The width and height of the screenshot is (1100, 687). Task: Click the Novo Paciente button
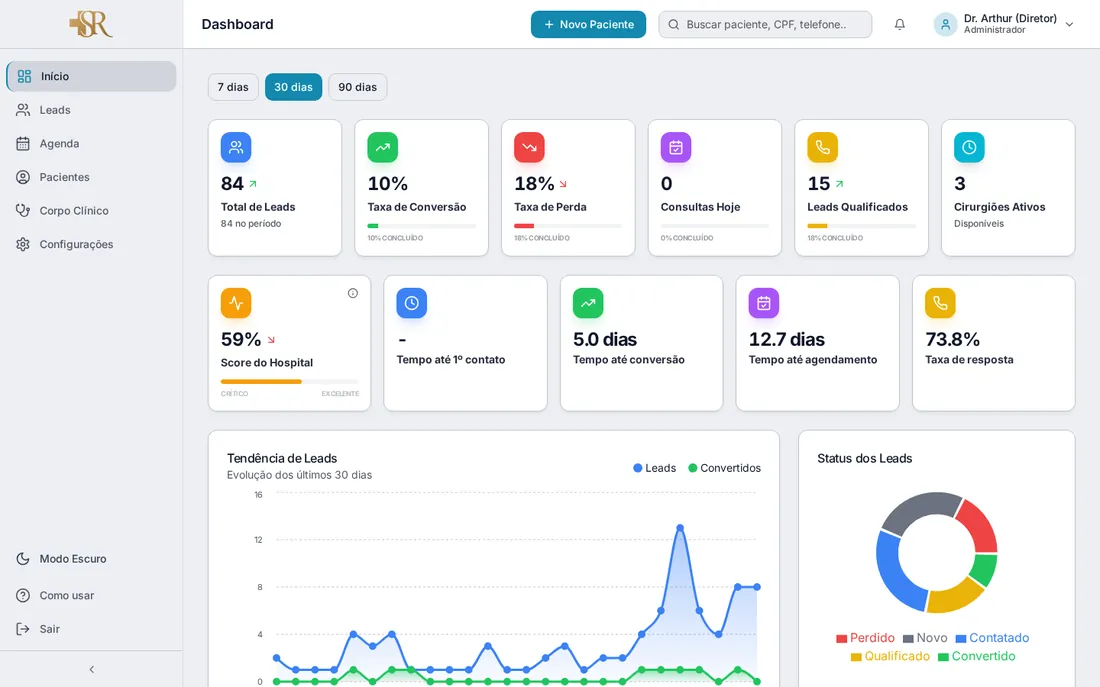click(588, 25)
